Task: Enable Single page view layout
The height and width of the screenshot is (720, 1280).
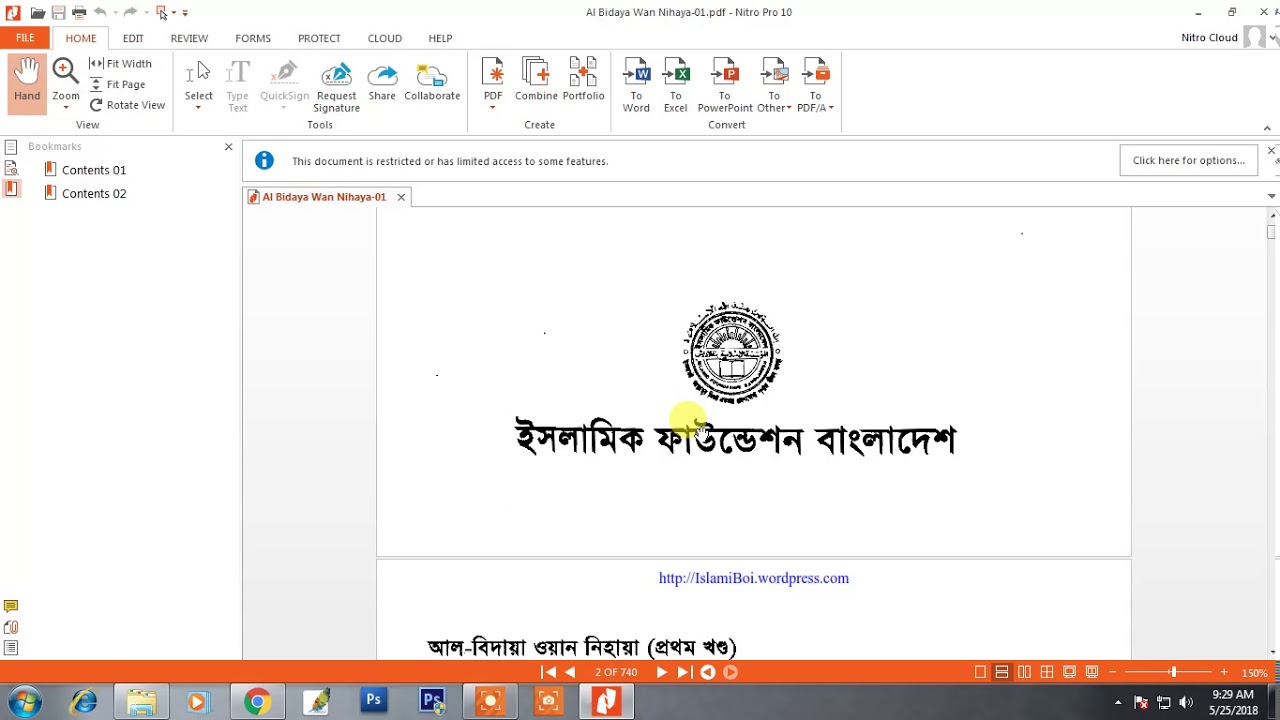Action: [x=980, y=672]
